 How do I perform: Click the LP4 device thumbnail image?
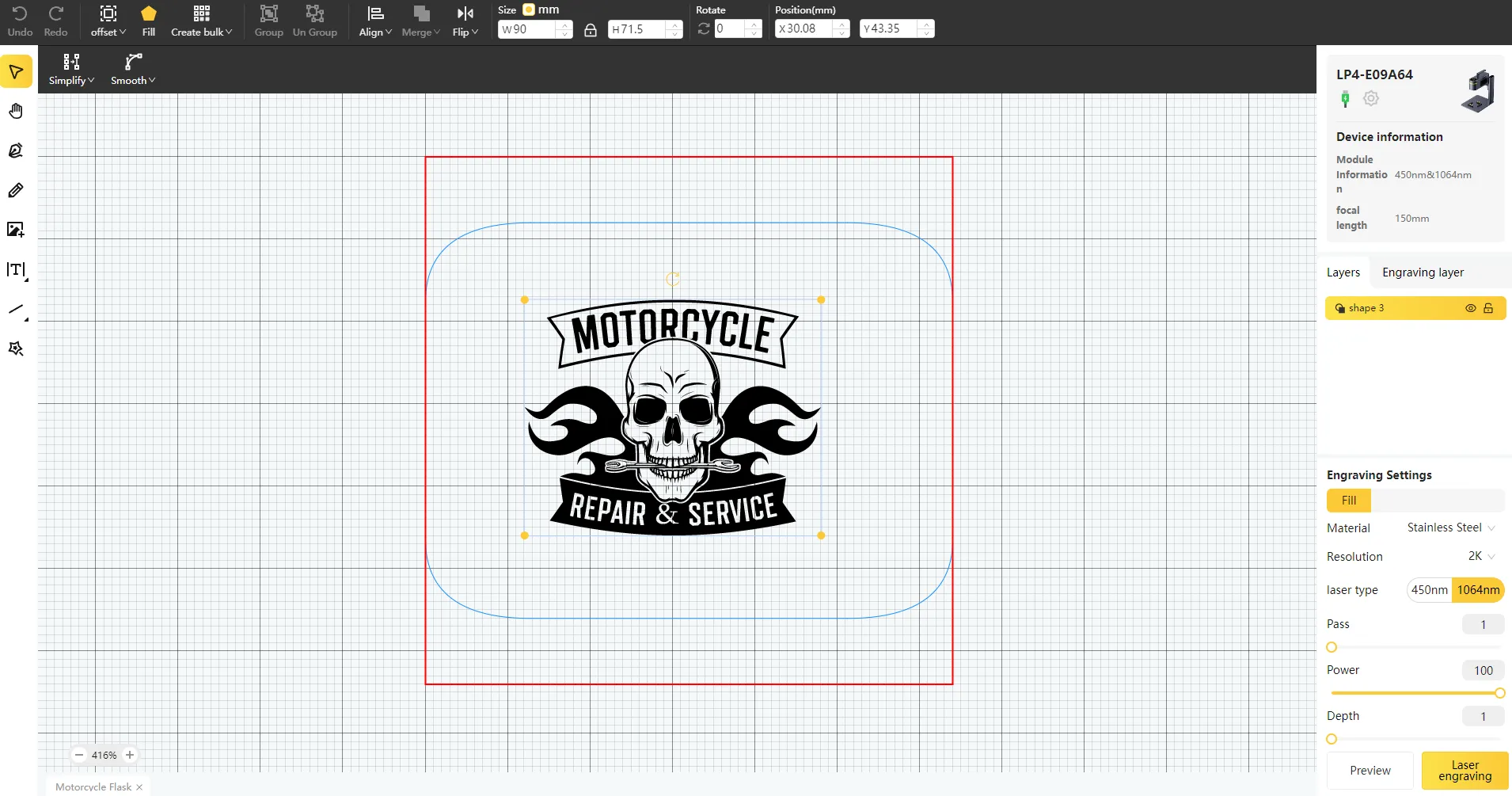(1478, 91)
